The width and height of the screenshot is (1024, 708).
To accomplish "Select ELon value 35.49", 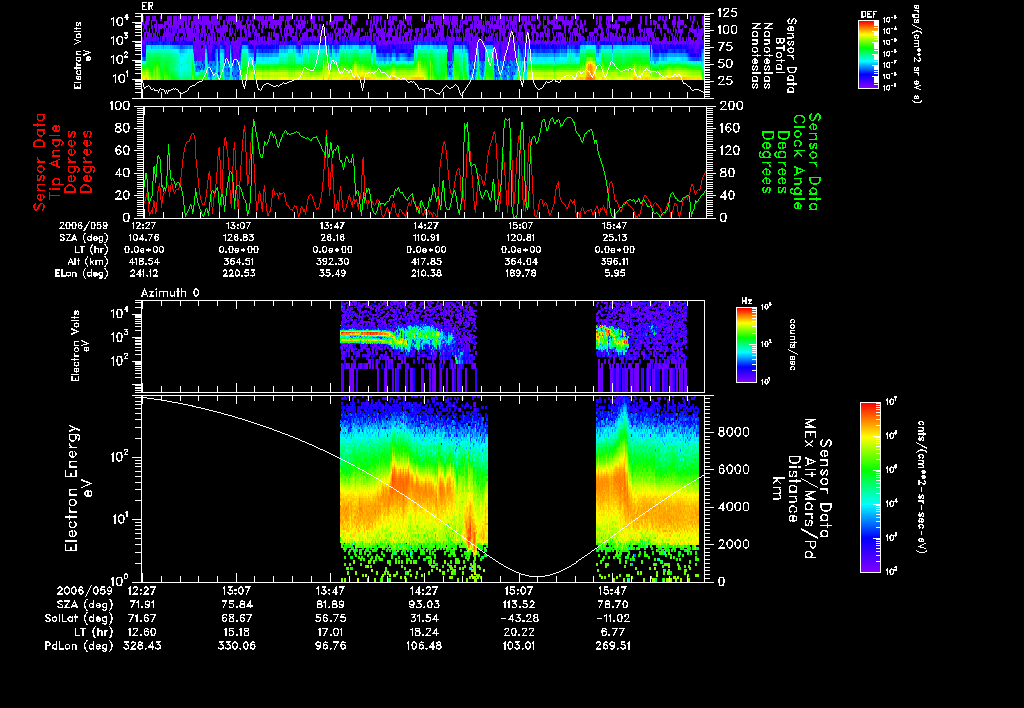I will click(332, 274).
